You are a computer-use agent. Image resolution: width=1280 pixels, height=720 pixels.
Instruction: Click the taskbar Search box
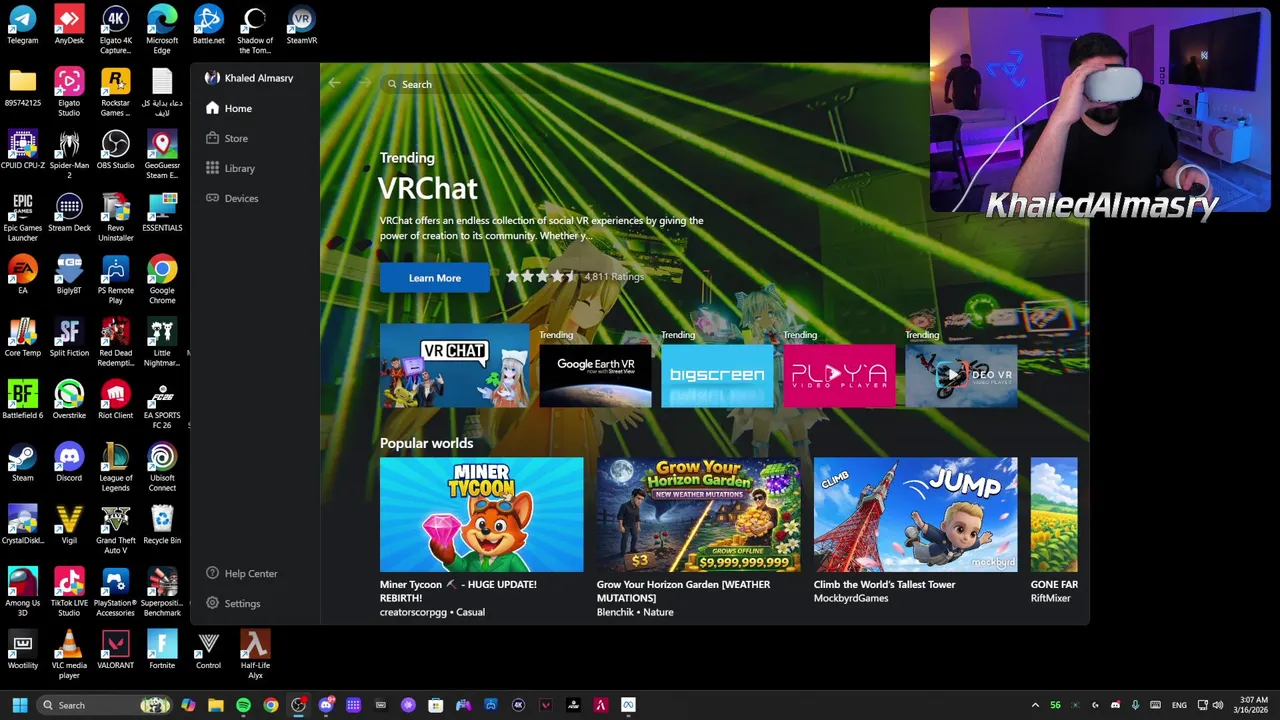105,705
